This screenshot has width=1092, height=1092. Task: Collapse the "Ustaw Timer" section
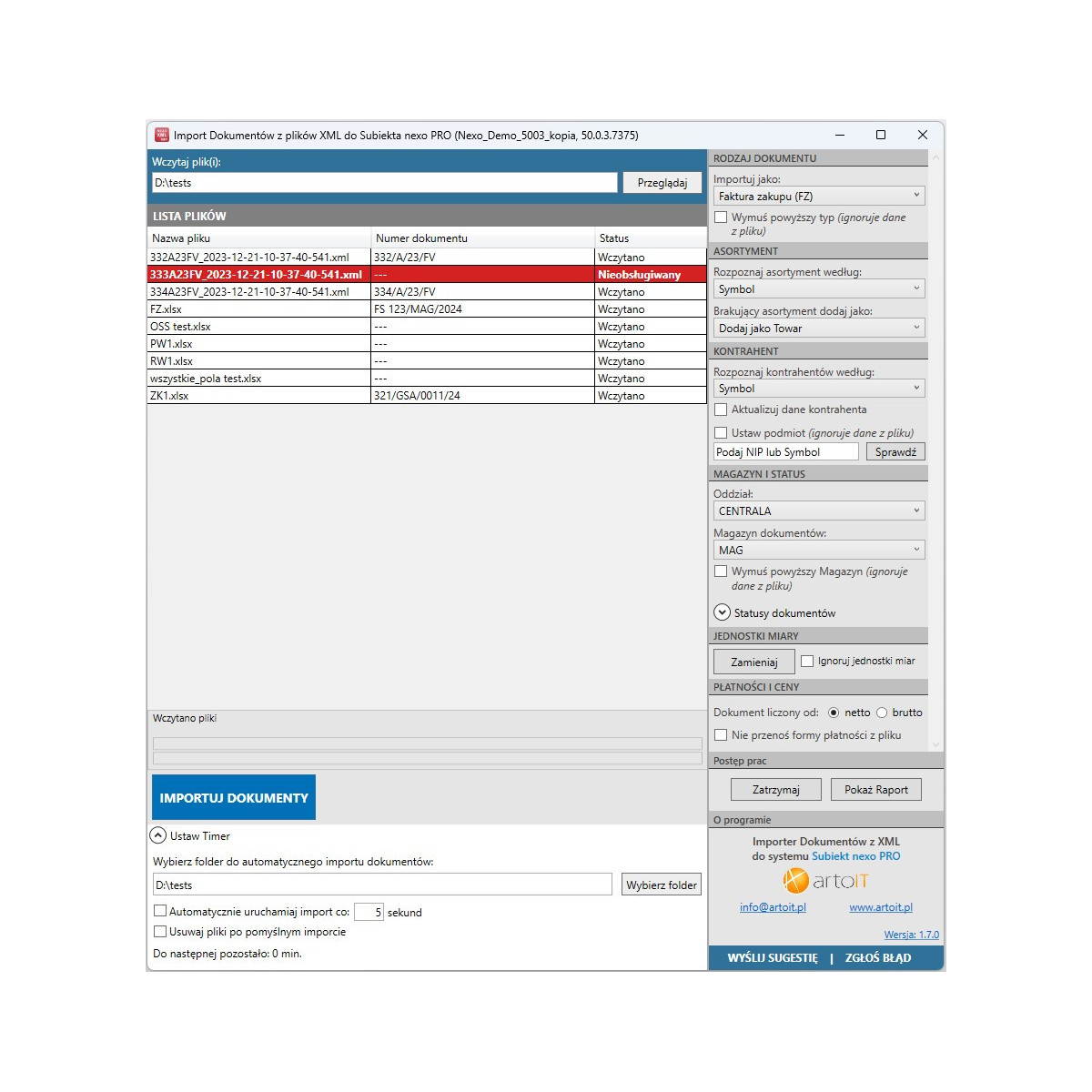click(157, 834)
